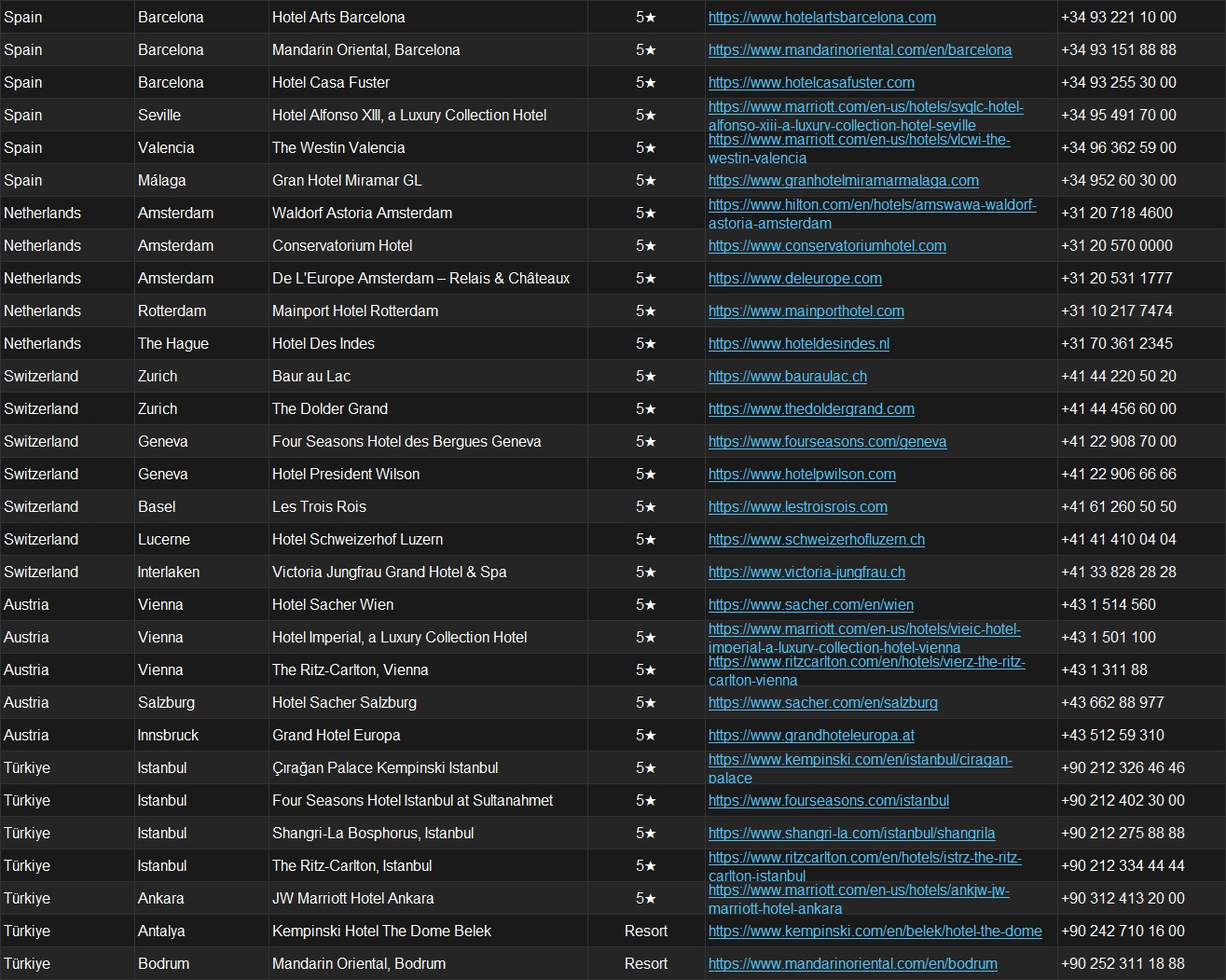Select the 'Hotel Arts Barcelona' cell
Viewport: 1226px width, 980px height.
tap(428, 17)
